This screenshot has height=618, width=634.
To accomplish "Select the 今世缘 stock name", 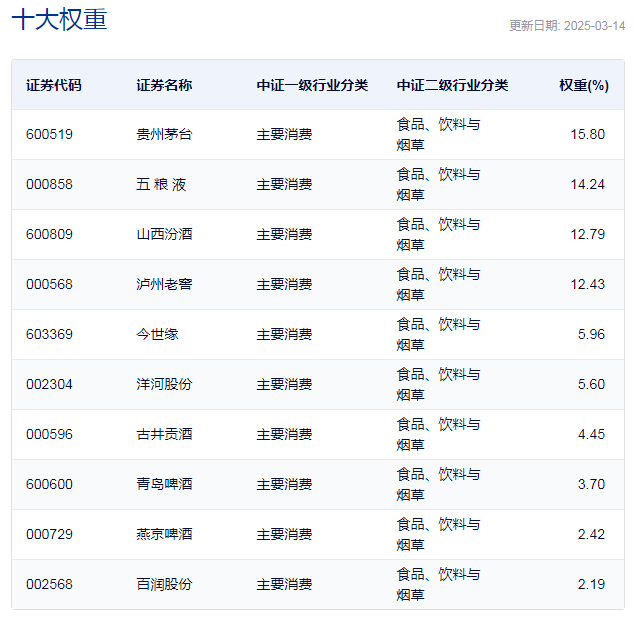I will point(157,334).
